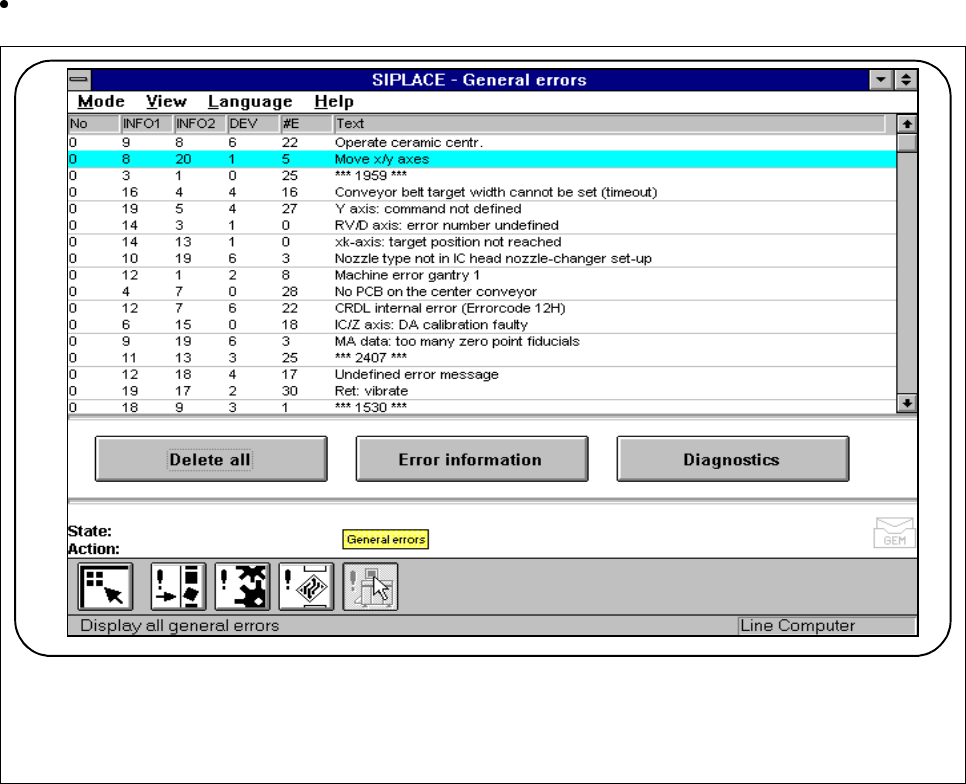The image size is (966, 784).
Task: Select row 'Undefined error message'
Action: (482, 375)
